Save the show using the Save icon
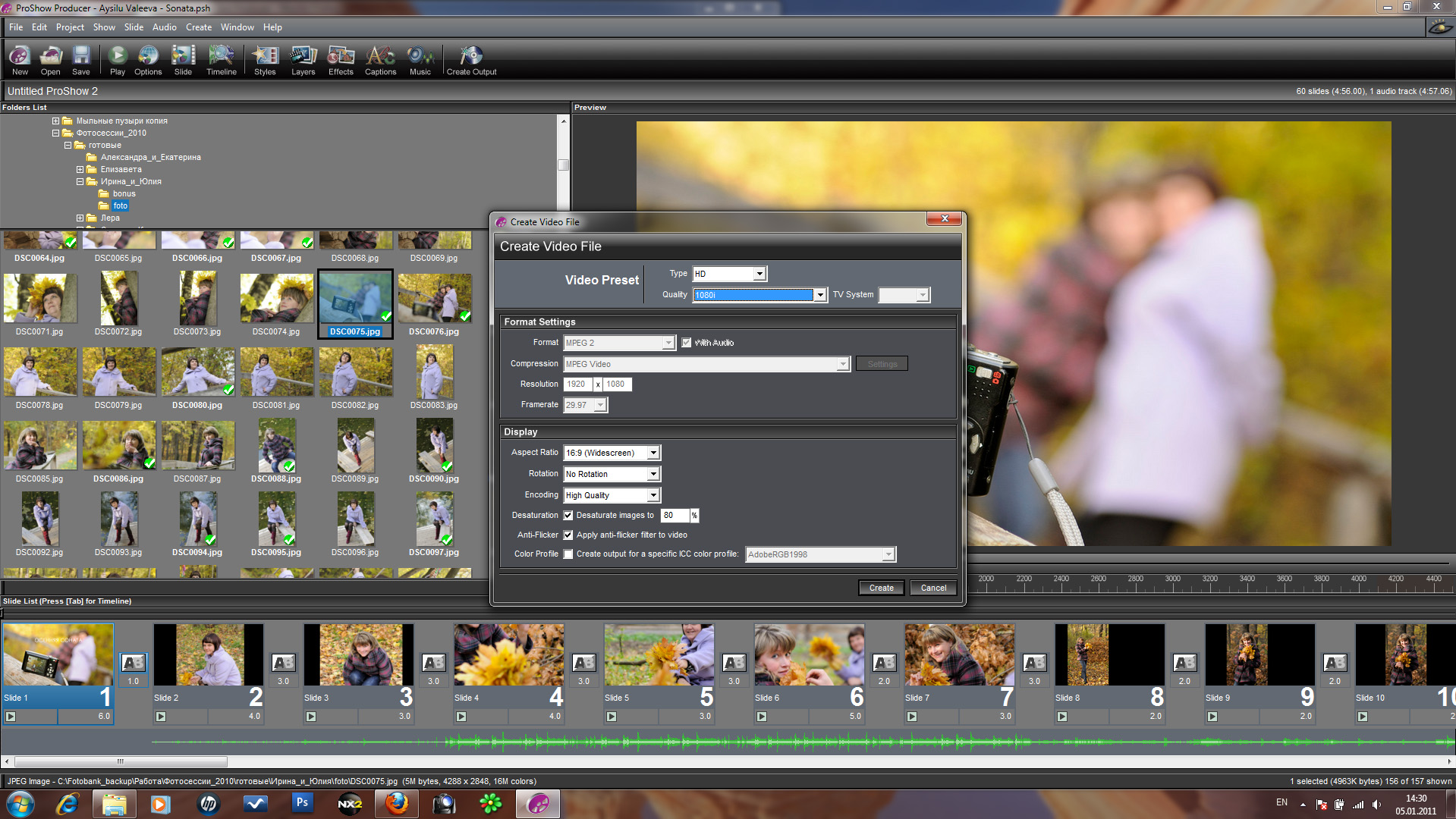The image size is (1456, 819). (81, 60)
